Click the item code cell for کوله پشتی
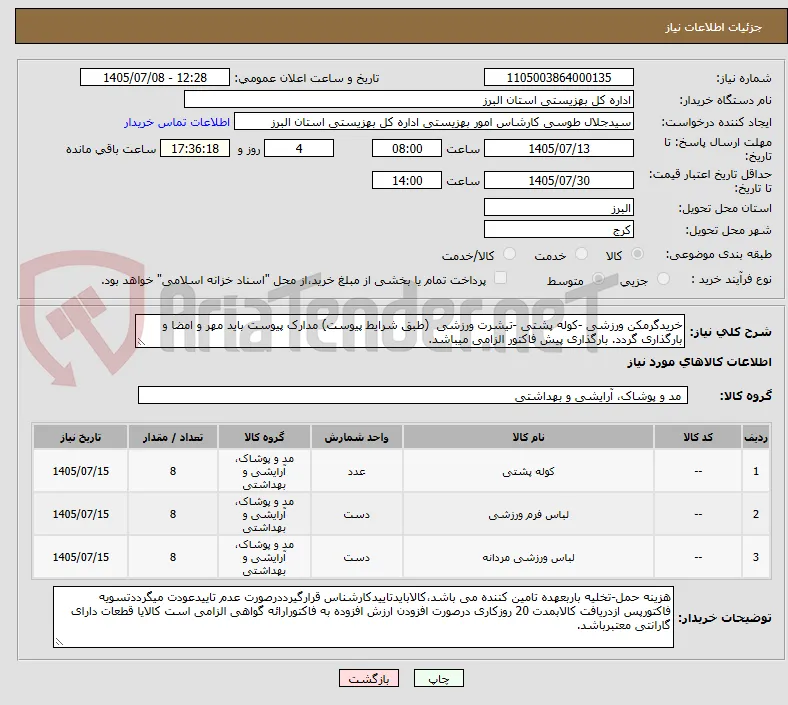The image size is (788, 705). [698, 471]
